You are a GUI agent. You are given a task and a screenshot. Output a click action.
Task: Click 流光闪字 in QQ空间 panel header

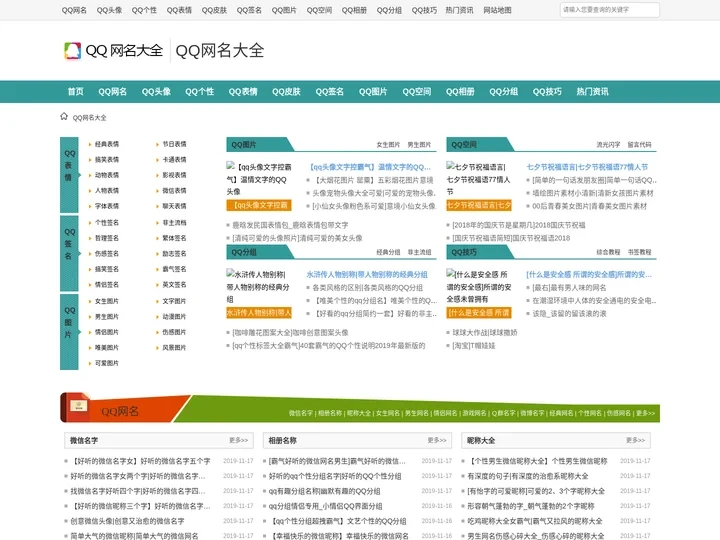(608, 145)
